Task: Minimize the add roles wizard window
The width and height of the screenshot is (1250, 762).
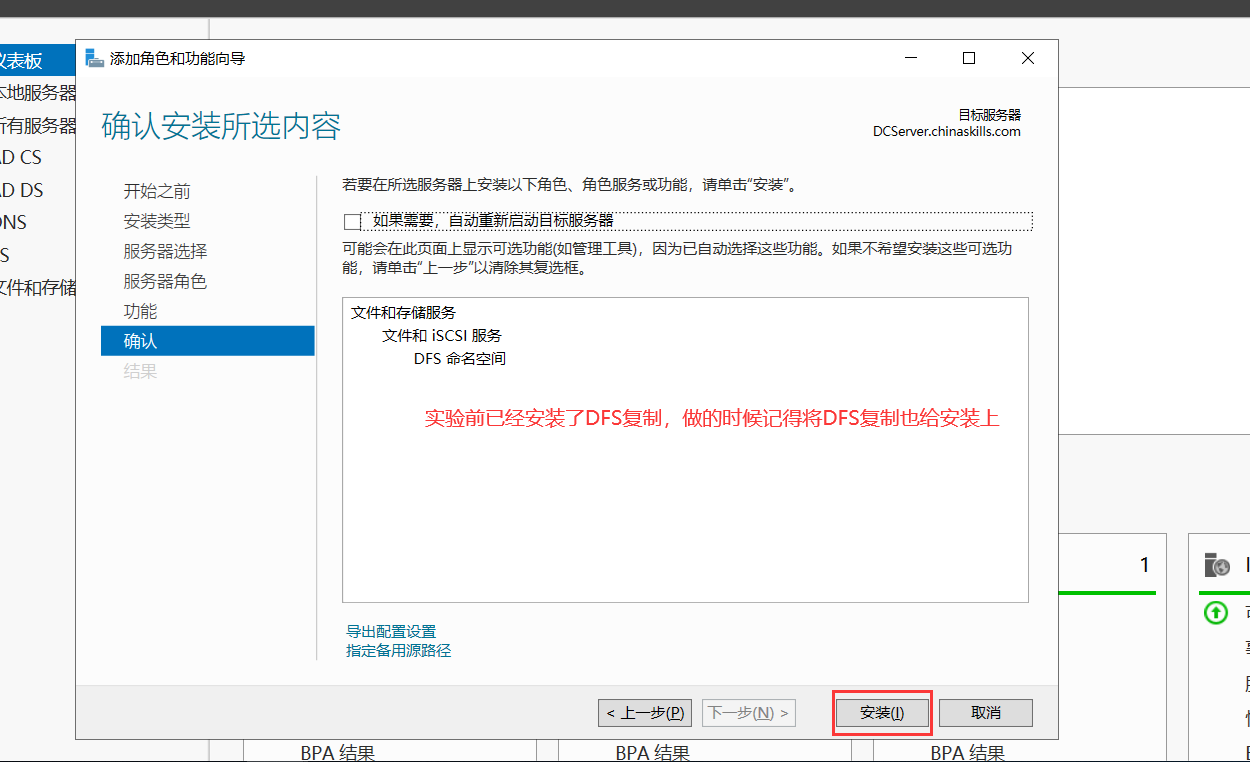Action: click(x=910, y=58)
